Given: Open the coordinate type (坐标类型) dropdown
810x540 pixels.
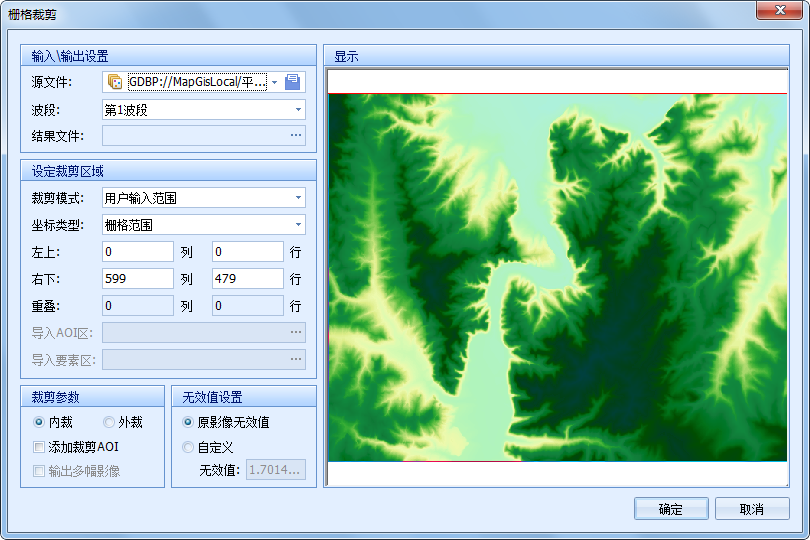Looking at the screenshot, I should point(298,225).
